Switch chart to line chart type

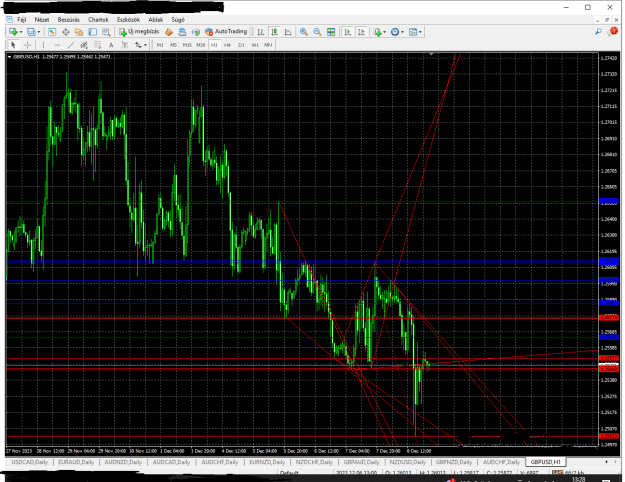tap(288, 32)
